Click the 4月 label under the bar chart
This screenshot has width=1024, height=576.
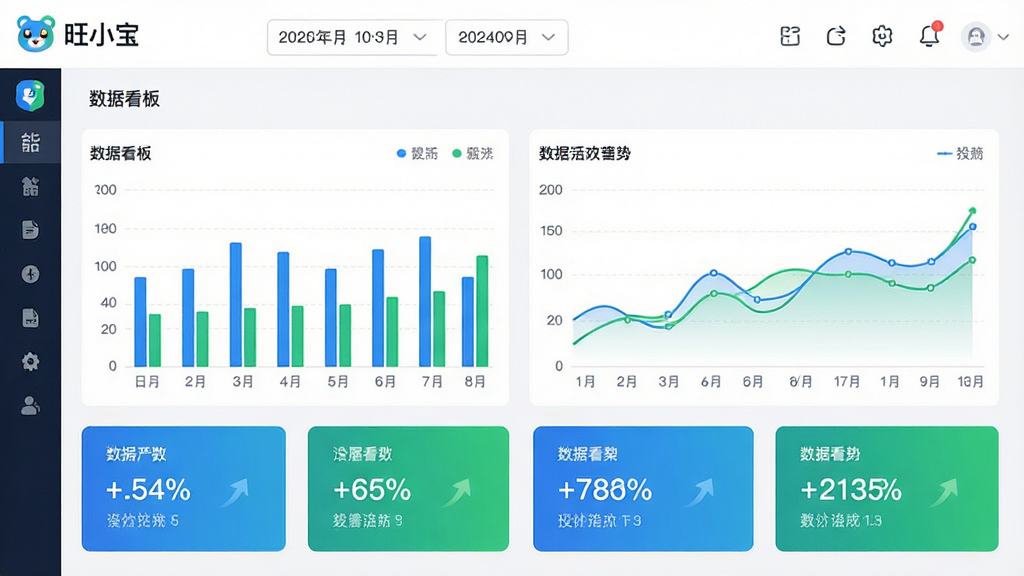point(290,381)
